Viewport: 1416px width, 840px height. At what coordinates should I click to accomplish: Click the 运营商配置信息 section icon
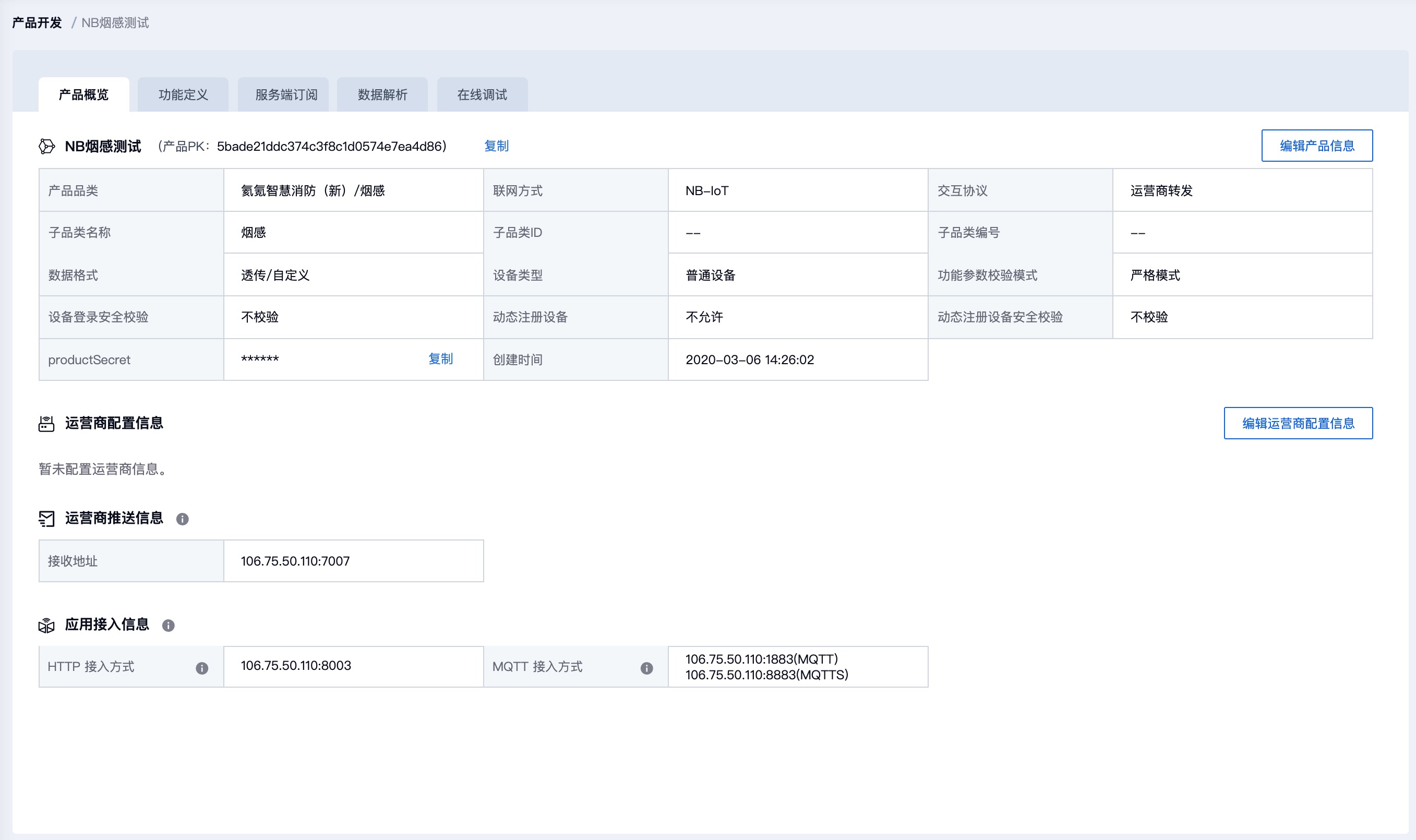[46, 424]
